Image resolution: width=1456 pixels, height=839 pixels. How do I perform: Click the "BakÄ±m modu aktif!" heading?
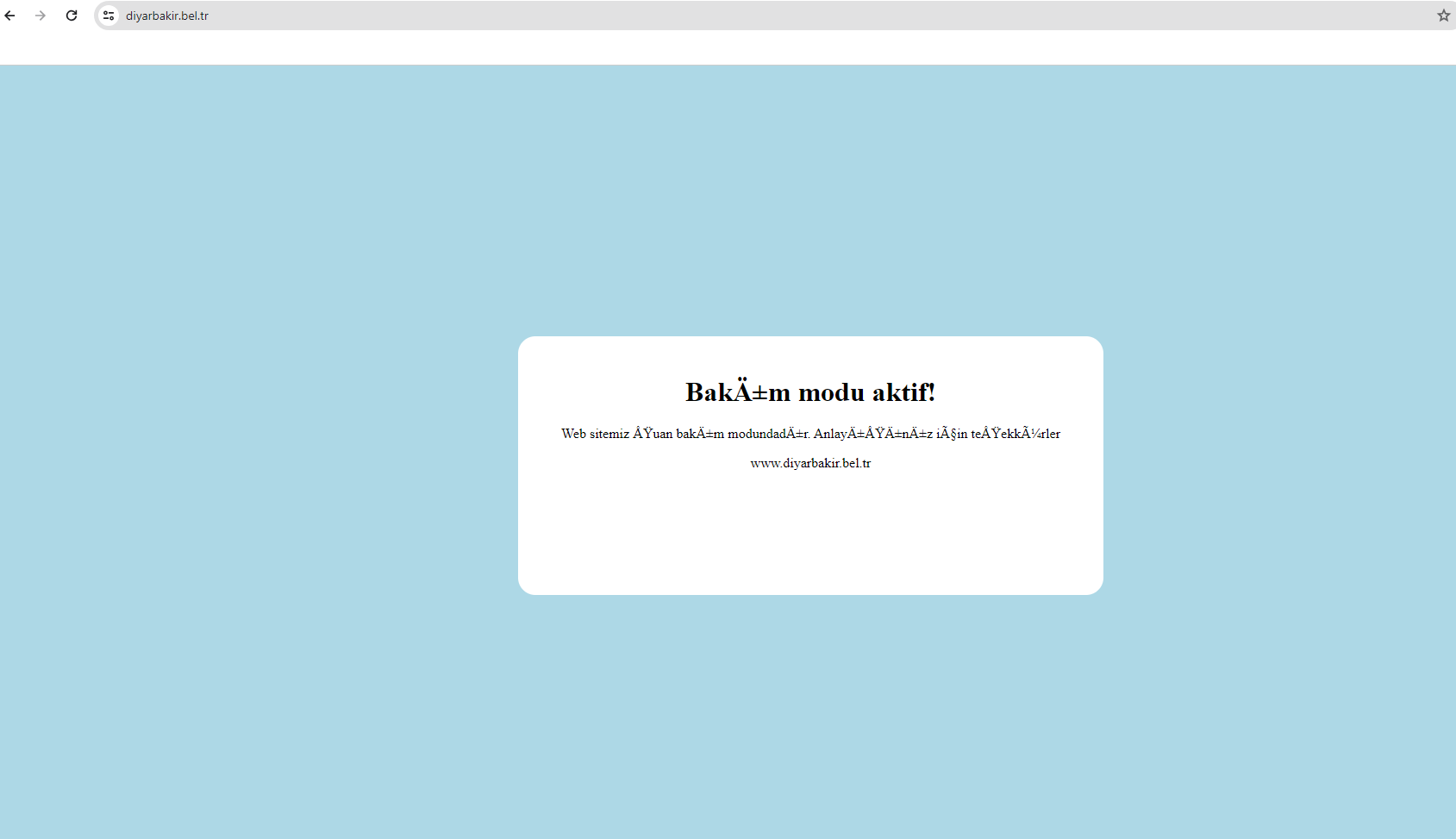click(x=810, y=392)
